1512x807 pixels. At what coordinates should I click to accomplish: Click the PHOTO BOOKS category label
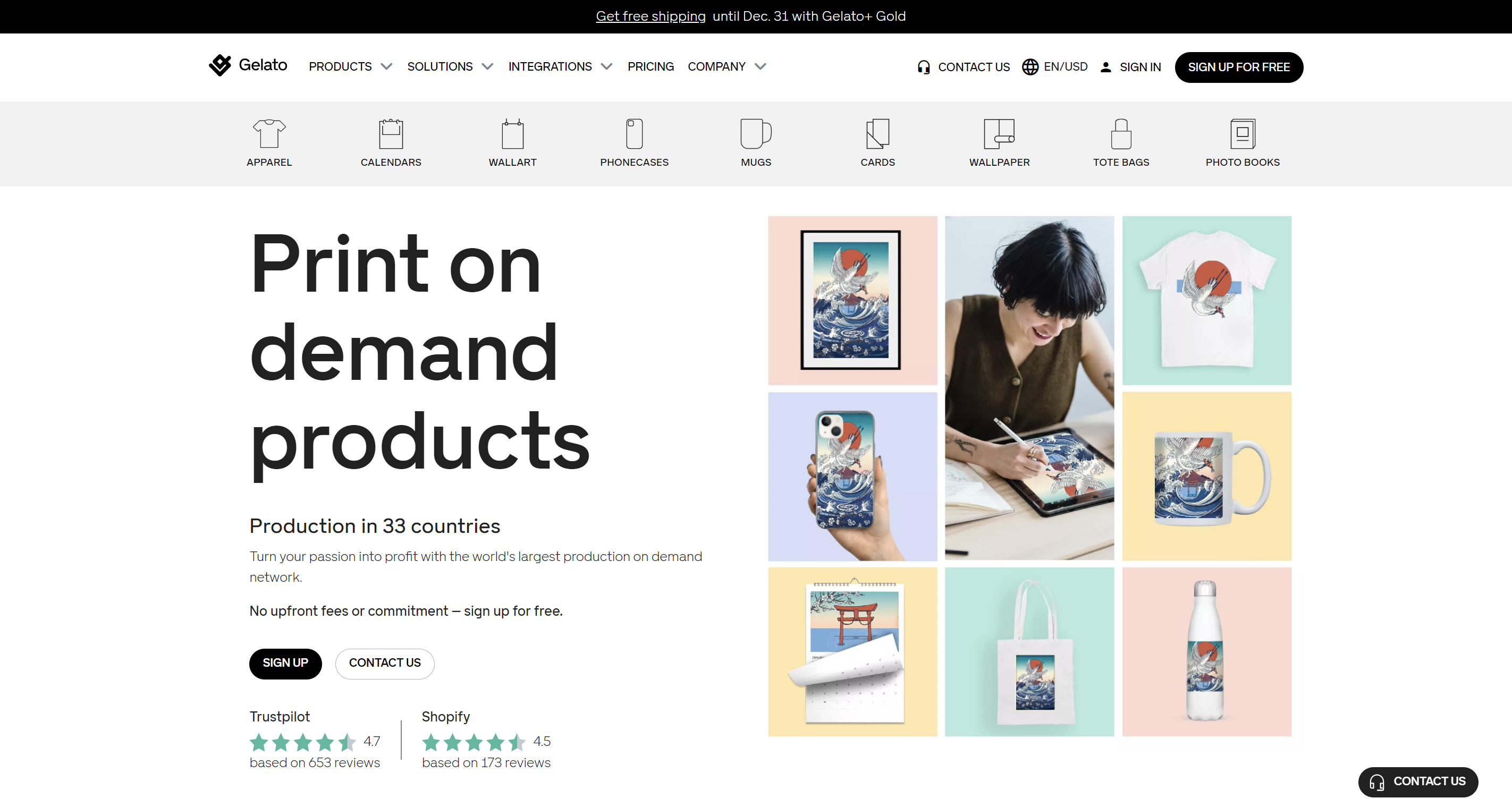[1243, 162]
